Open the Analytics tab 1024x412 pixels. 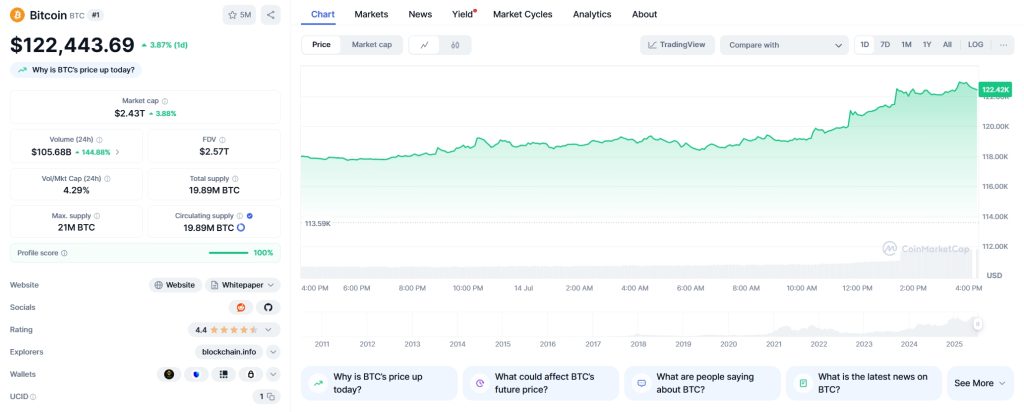[x=592, y=14]
